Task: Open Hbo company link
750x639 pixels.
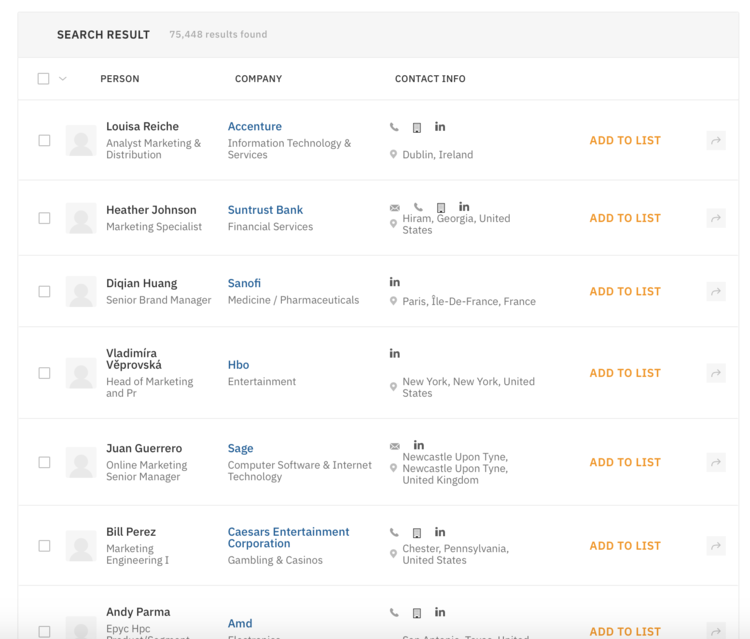Action: click(238, 365)
